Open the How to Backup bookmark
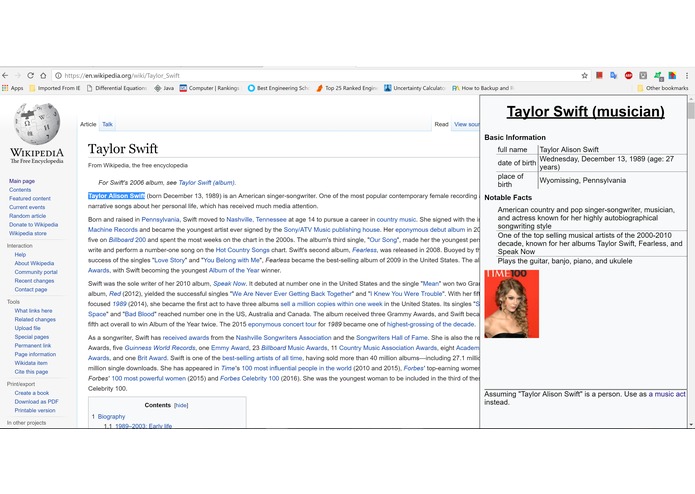The image size is (695, 494). [x=483, y=88]
